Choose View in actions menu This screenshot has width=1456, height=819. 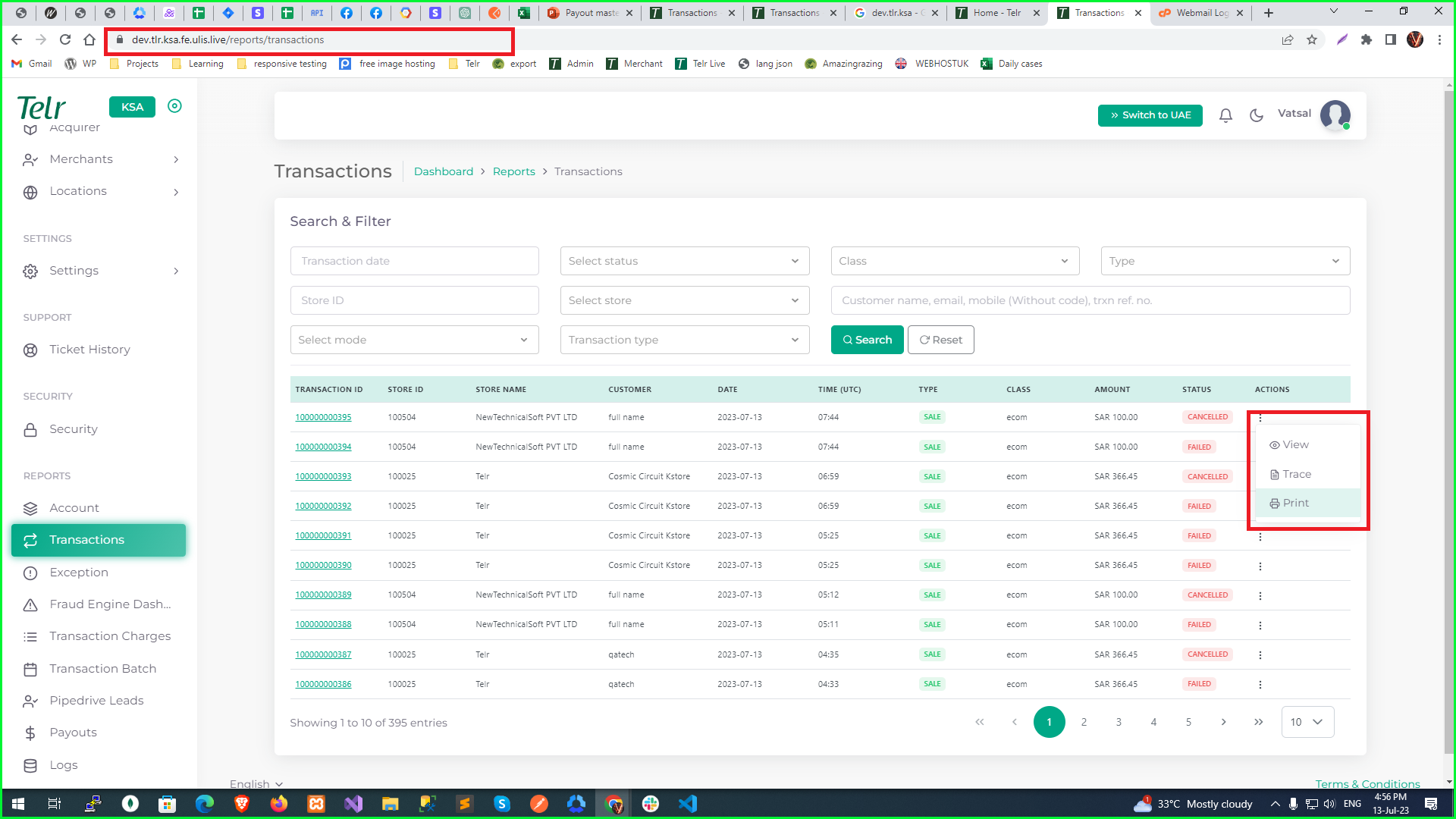[x=1308, y=445]
